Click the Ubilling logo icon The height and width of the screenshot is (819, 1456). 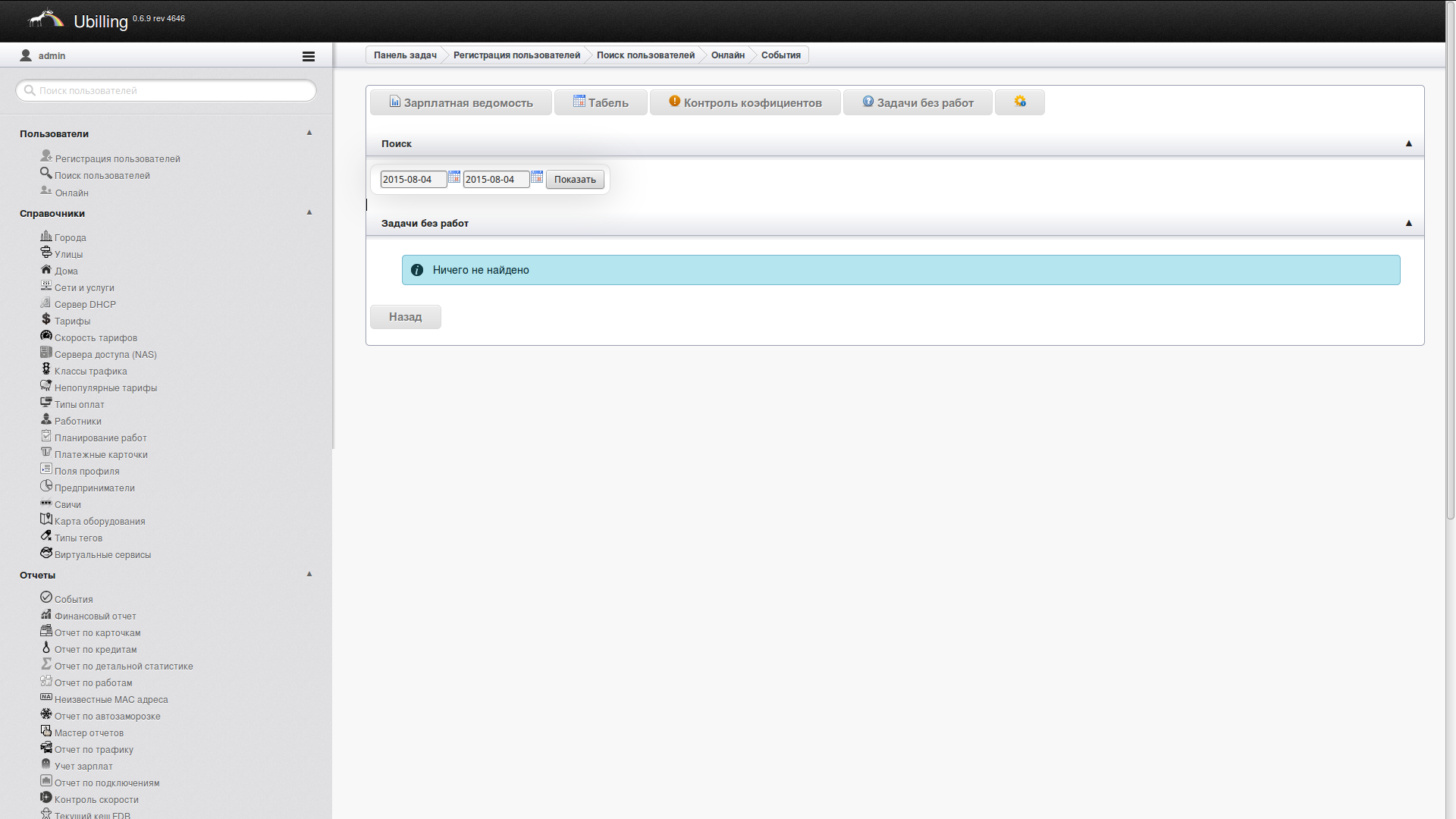coord(45,18)
